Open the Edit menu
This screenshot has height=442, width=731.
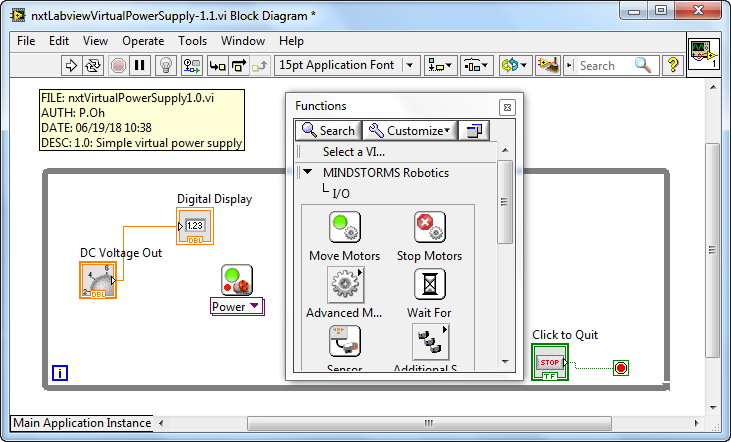[x=59, y=41]
